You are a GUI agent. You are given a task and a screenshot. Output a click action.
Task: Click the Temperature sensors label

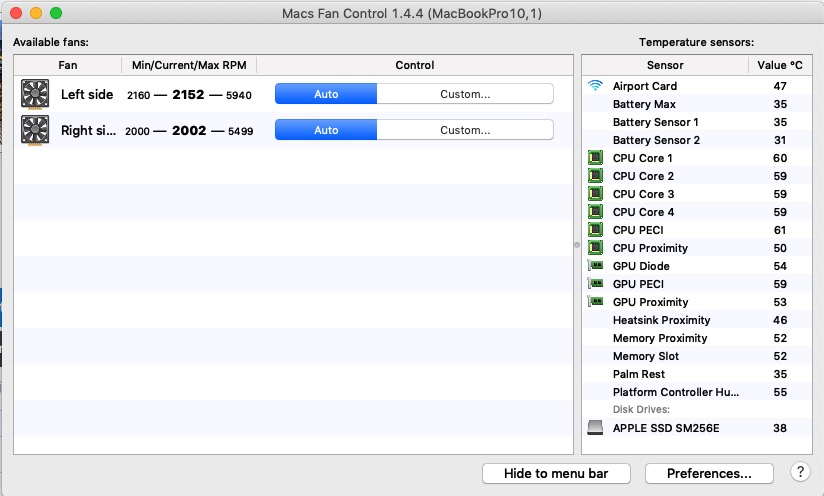(x=696, y=42)
